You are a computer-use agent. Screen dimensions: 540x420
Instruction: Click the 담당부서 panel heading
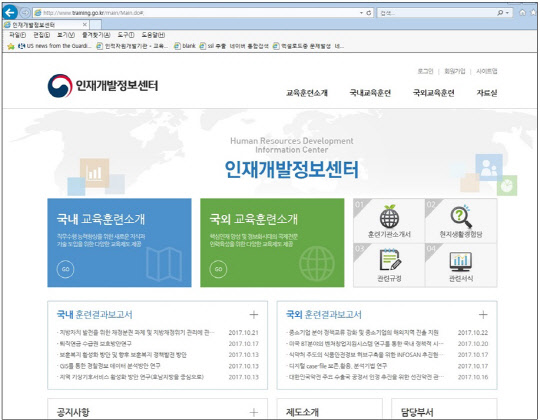coord(417,412)
